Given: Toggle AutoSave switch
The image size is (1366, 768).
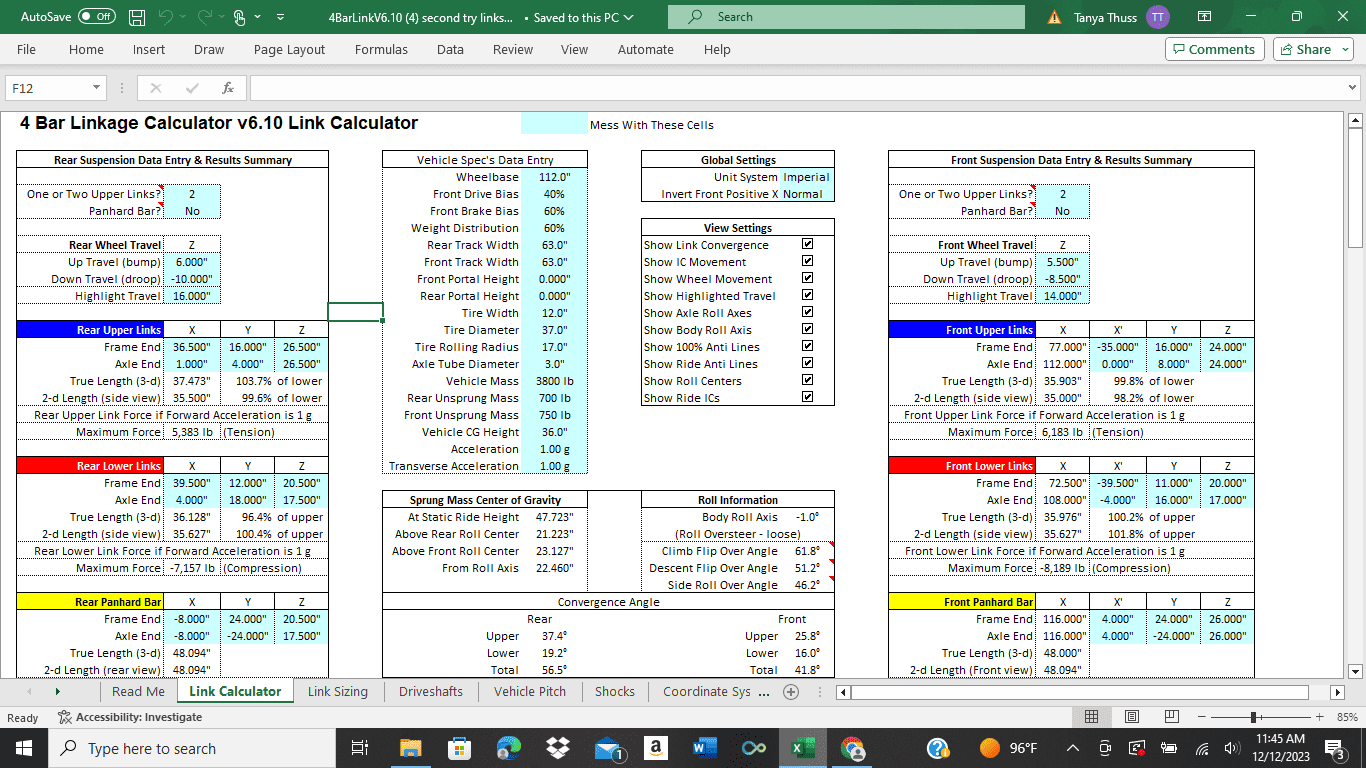Looking at the screenshot, I should [97, 17].
